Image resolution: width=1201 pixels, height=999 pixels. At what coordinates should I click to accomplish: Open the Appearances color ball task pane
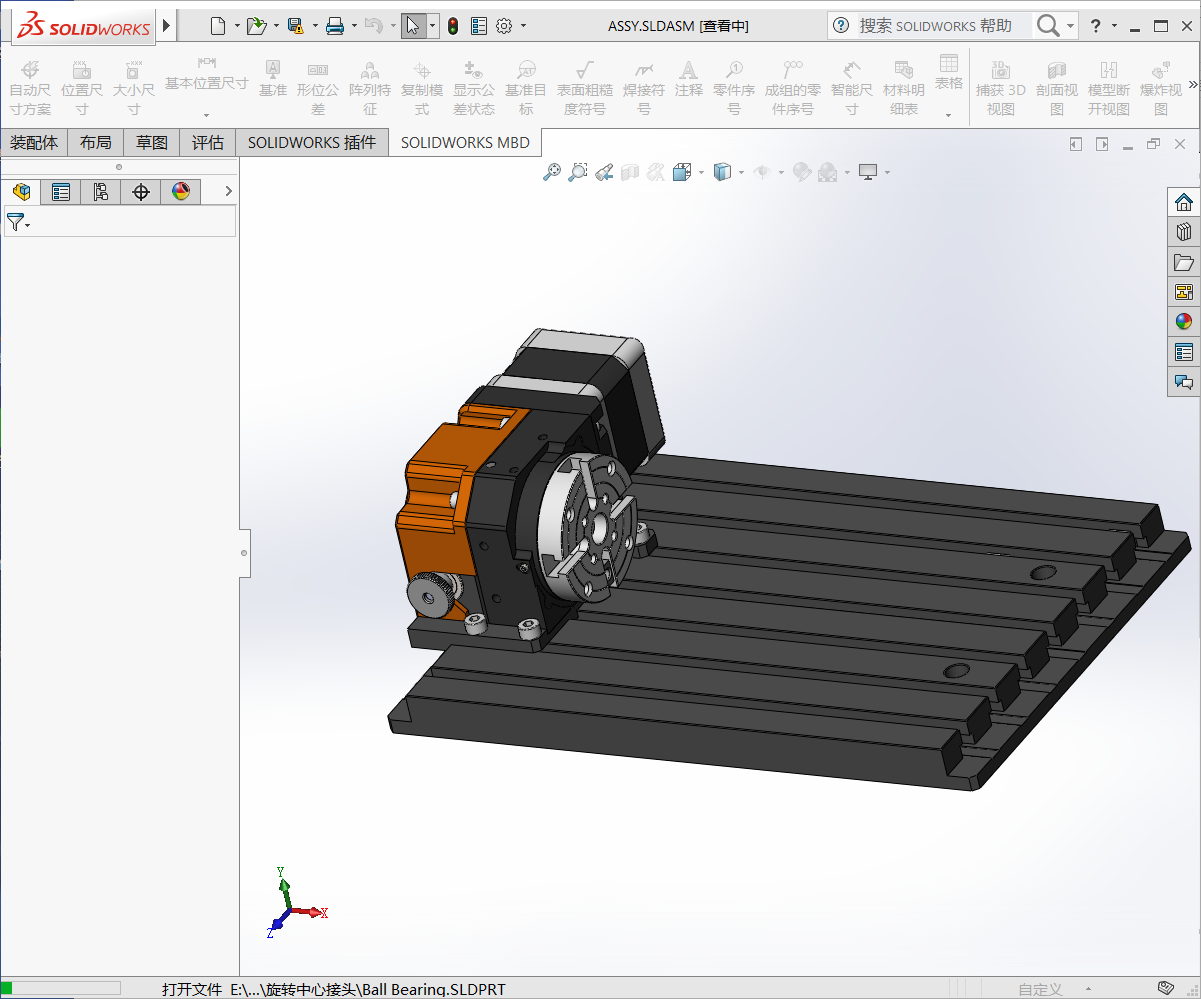tap(1184, 322)
